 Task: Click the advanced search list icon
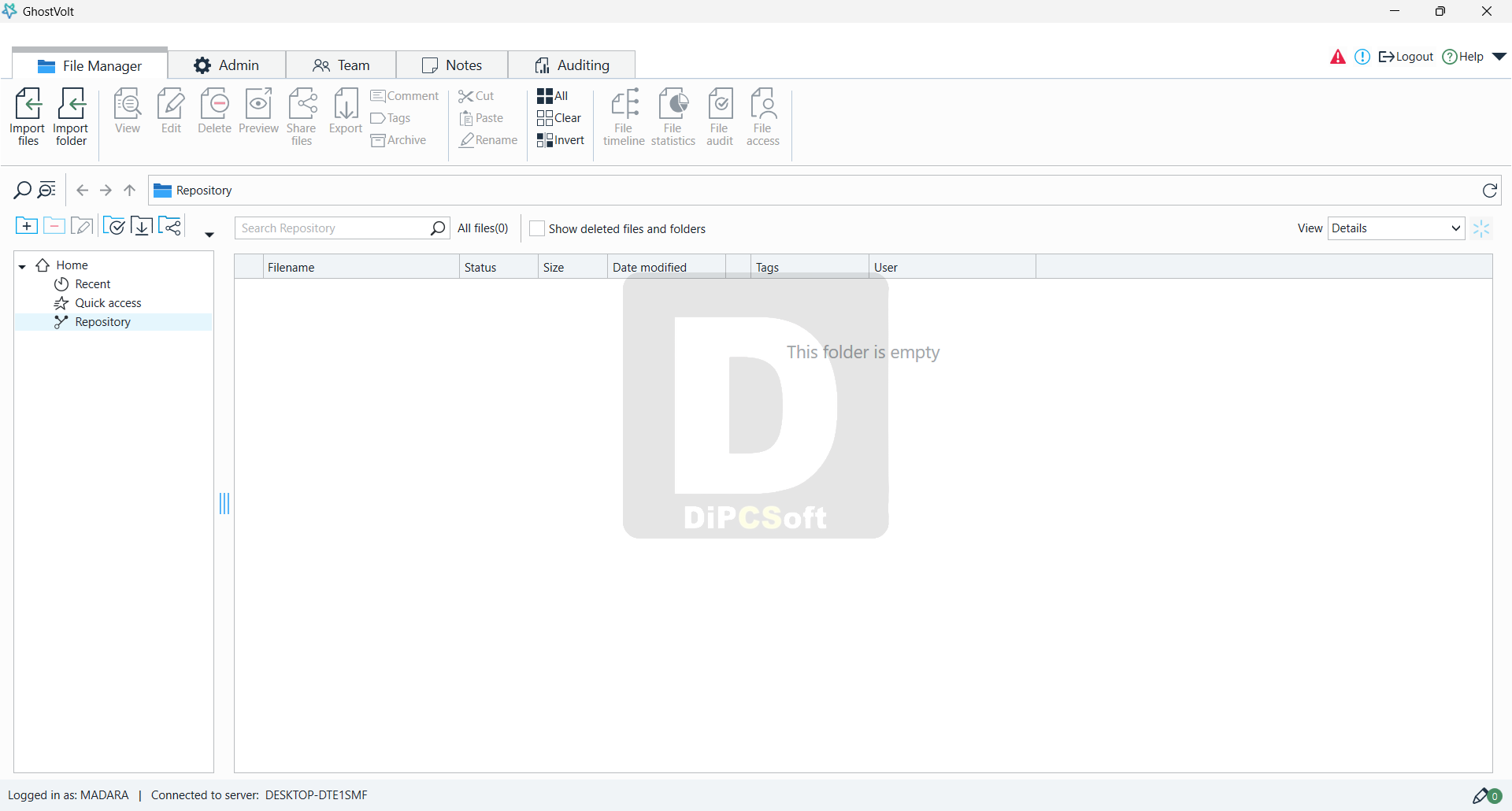[x=47, y=190]
